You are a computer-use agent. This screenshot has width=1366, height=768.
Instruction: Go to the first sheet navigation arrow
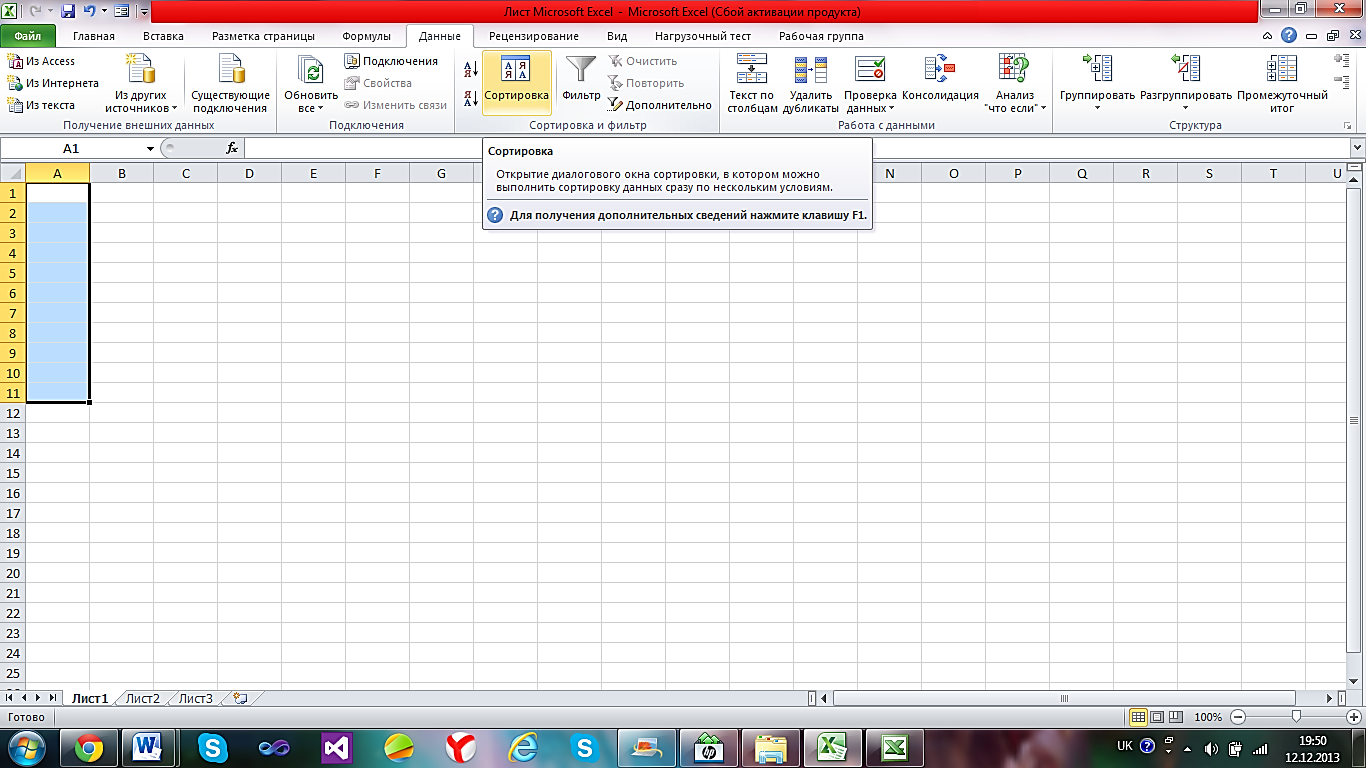tap(11, 698)
